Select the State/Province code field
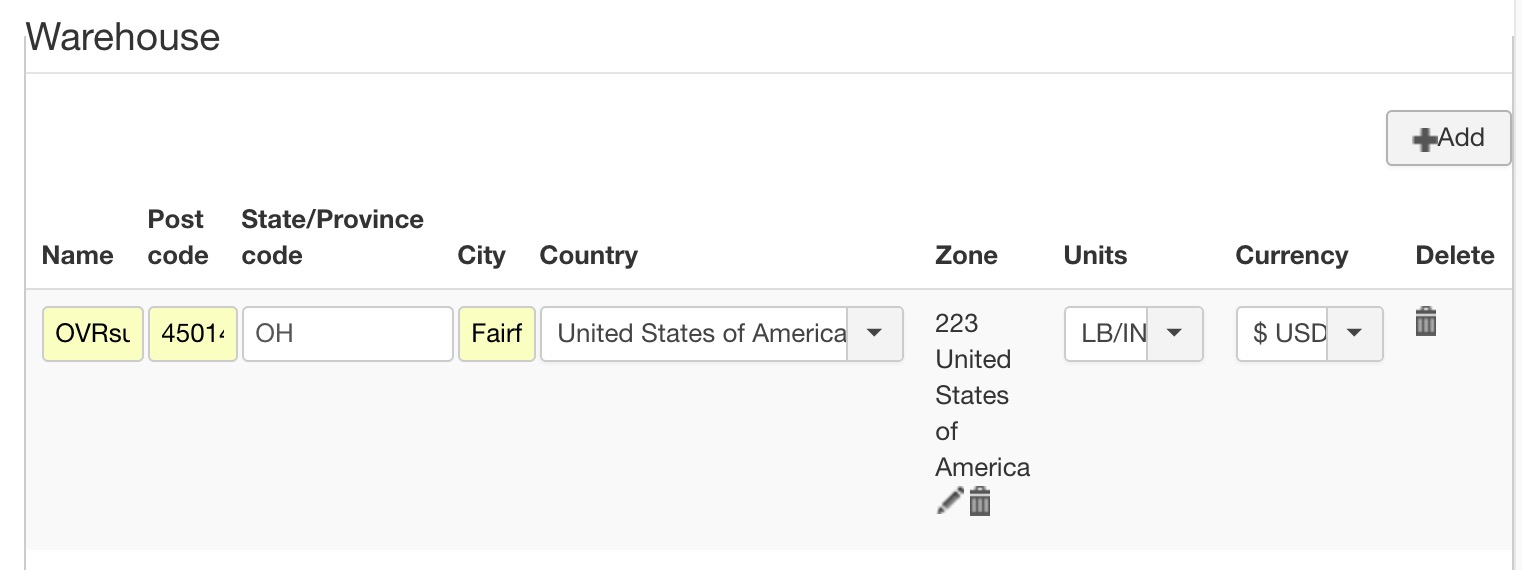This screenshot has height=570, width=1522. (347, 333)
